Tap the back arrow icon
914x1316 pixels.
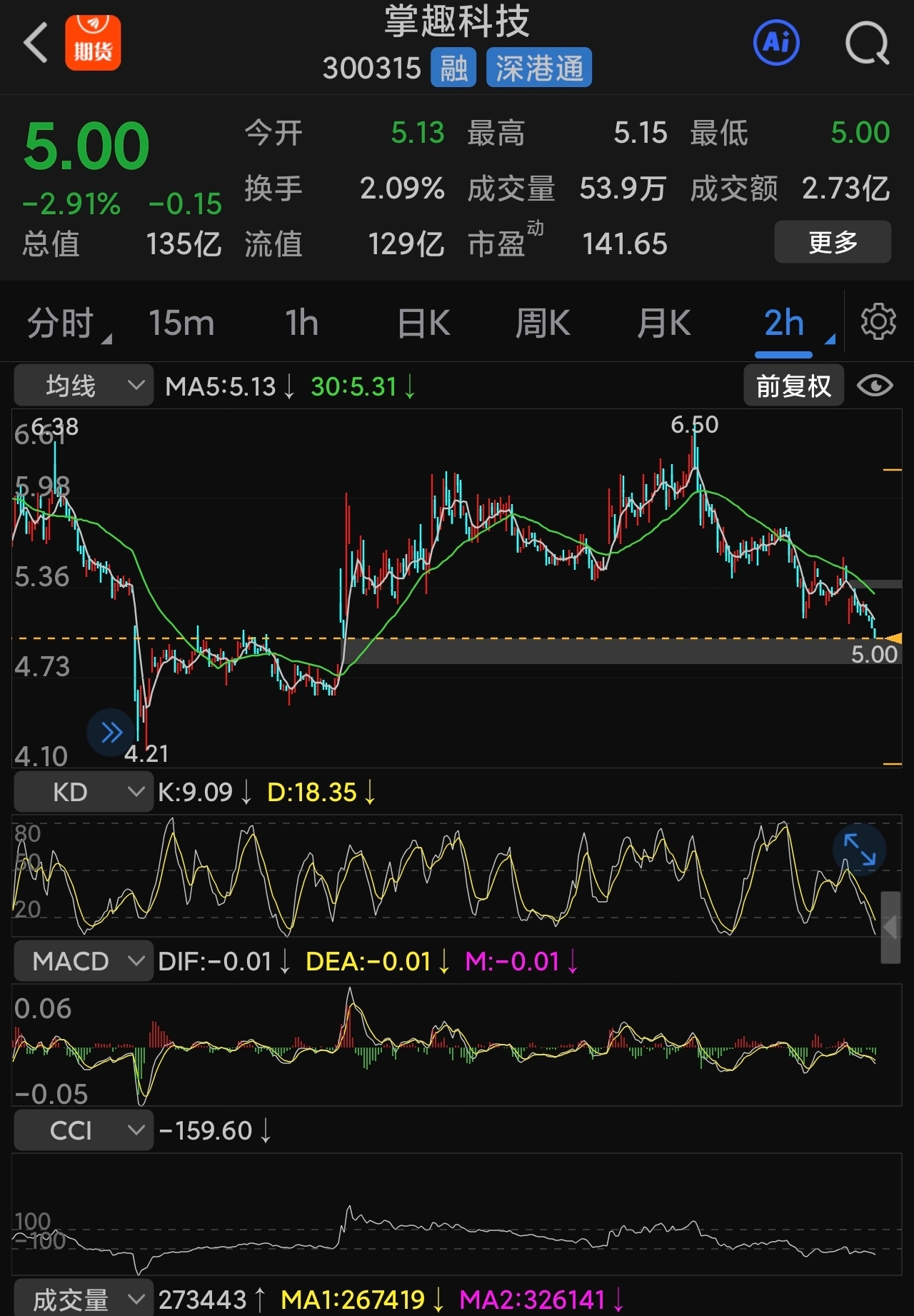(x=36, y=43)
